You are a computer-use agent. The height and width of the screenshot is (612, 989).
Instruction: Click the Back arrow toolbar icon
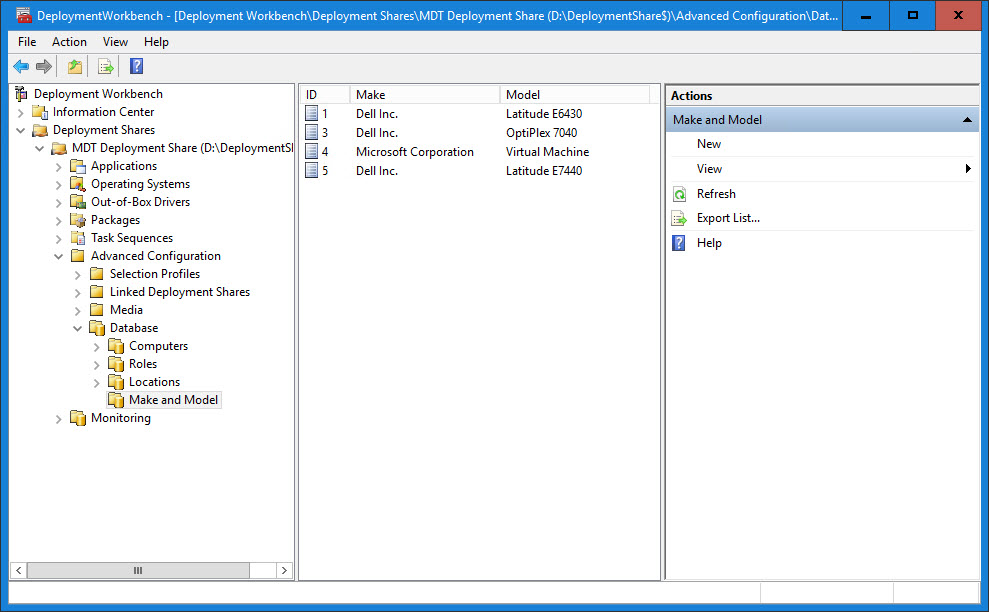click(21, 67)
